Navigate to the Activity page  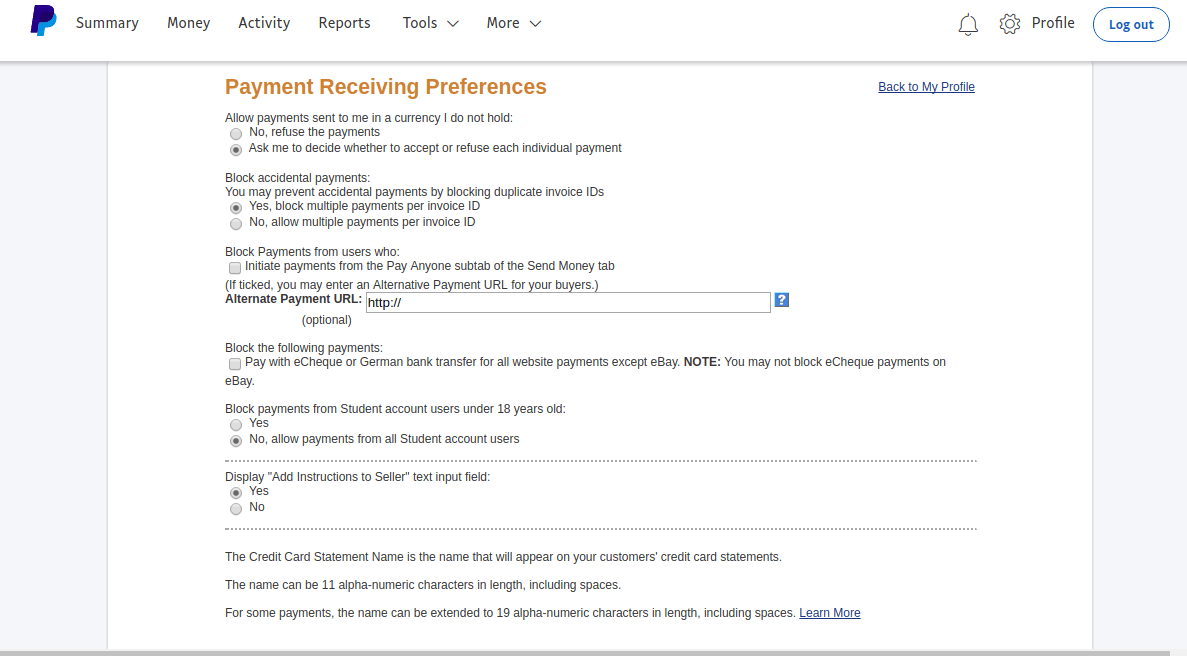coord(264,22)
